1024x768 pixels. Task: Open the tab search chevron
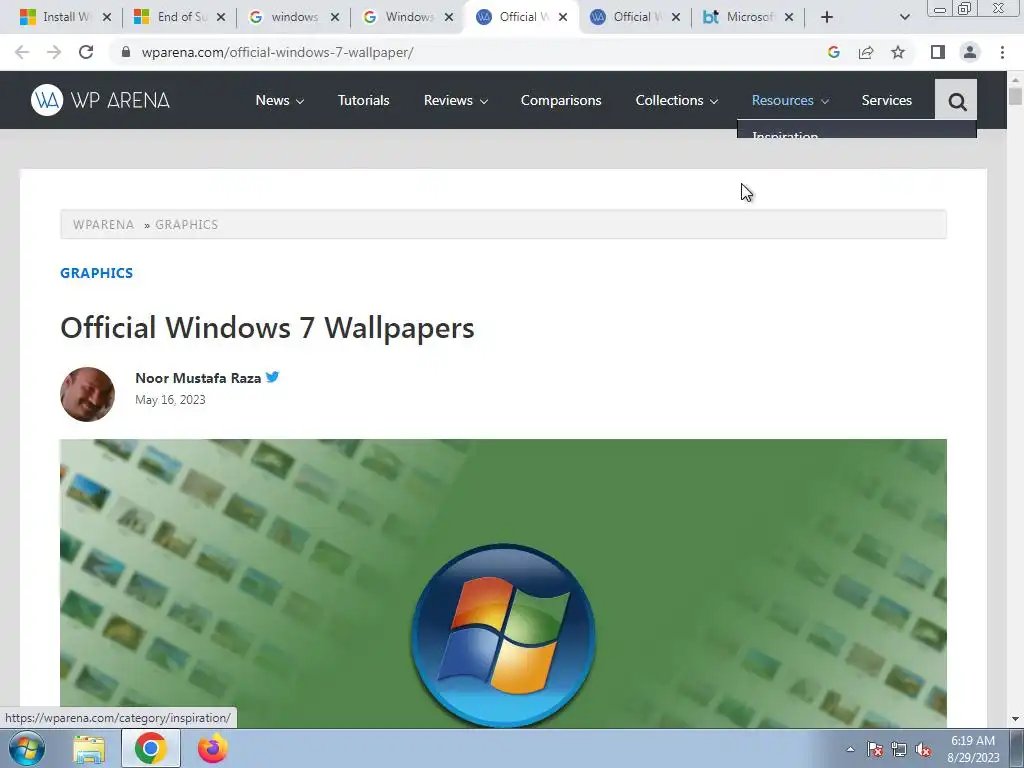click(904, 17)
